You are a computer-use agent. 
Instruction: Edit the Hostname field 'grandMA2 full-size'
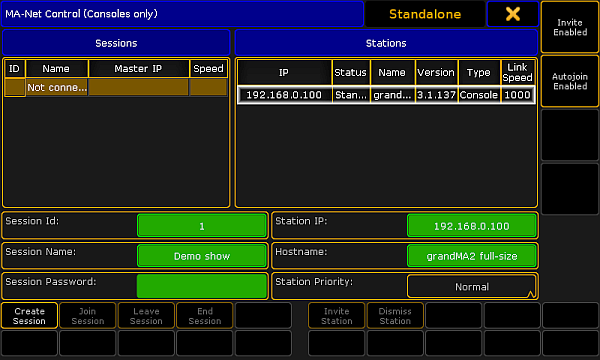pyautogui.click(x=471, y=256)
